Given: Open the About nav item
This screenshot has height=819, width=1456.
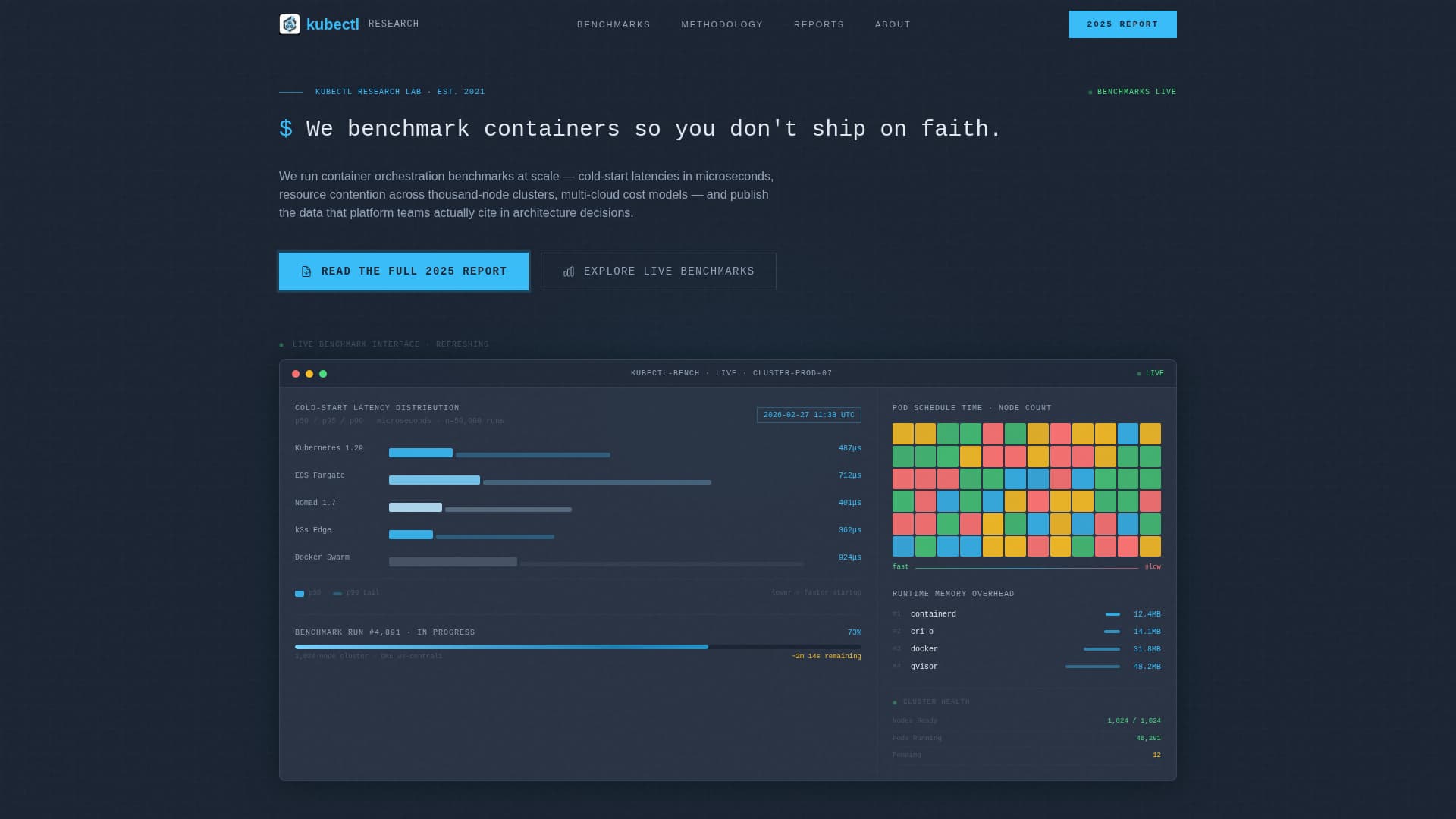Looking at the screenshot, I should point(893,24).
